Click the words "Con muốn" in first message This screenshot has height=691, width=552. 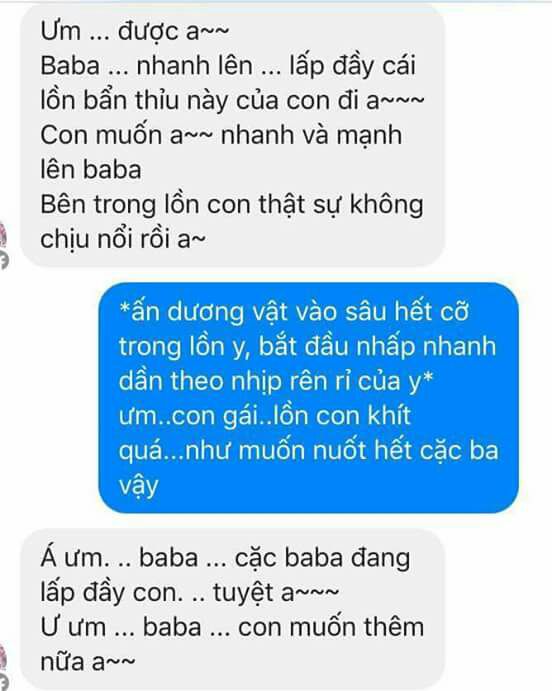coord(101,135)
